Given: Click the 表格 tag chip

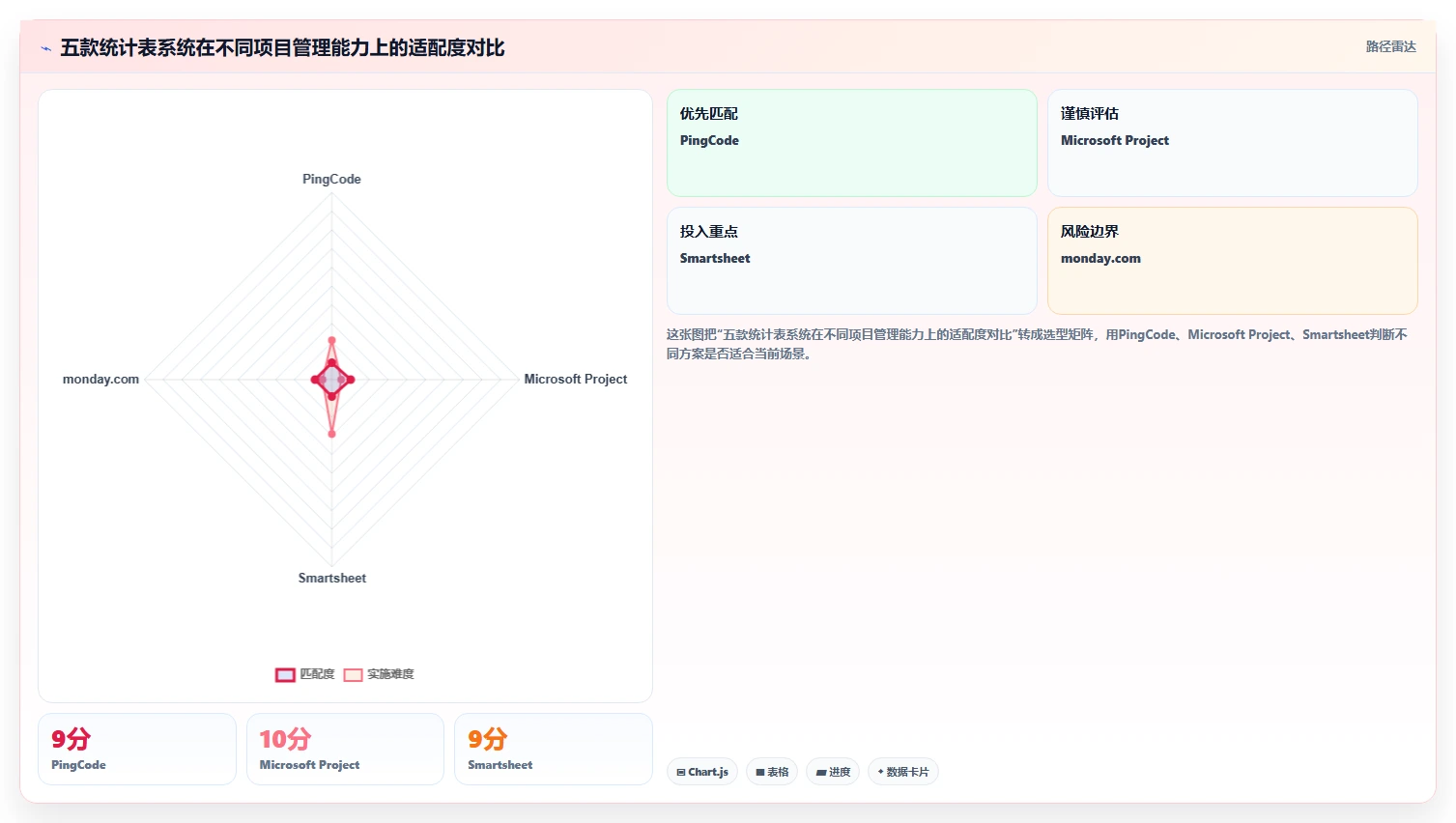Looking at the screenshot, I should tap(772, 772).
